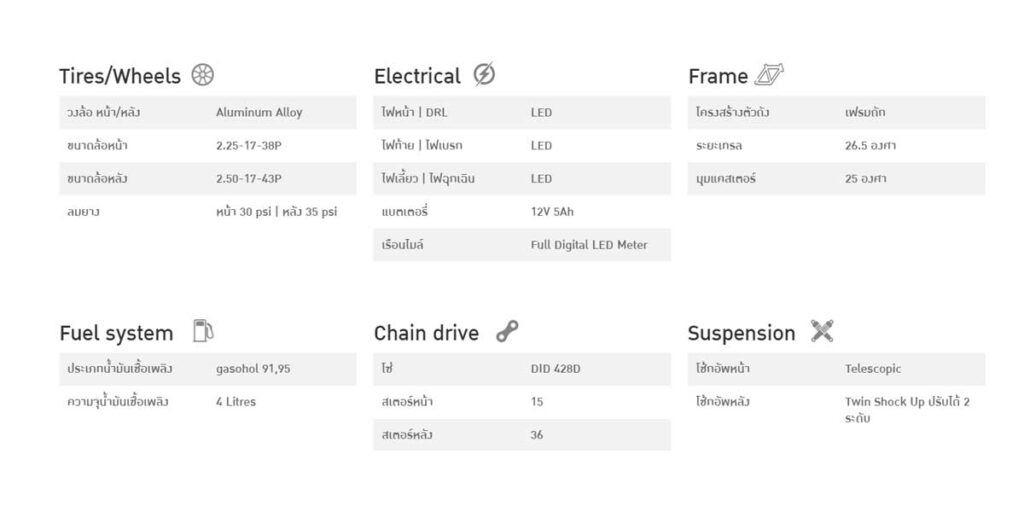Select the rear sprocket 36 row
Viewport: 1024px width, 512px height.
click(522, 435)
